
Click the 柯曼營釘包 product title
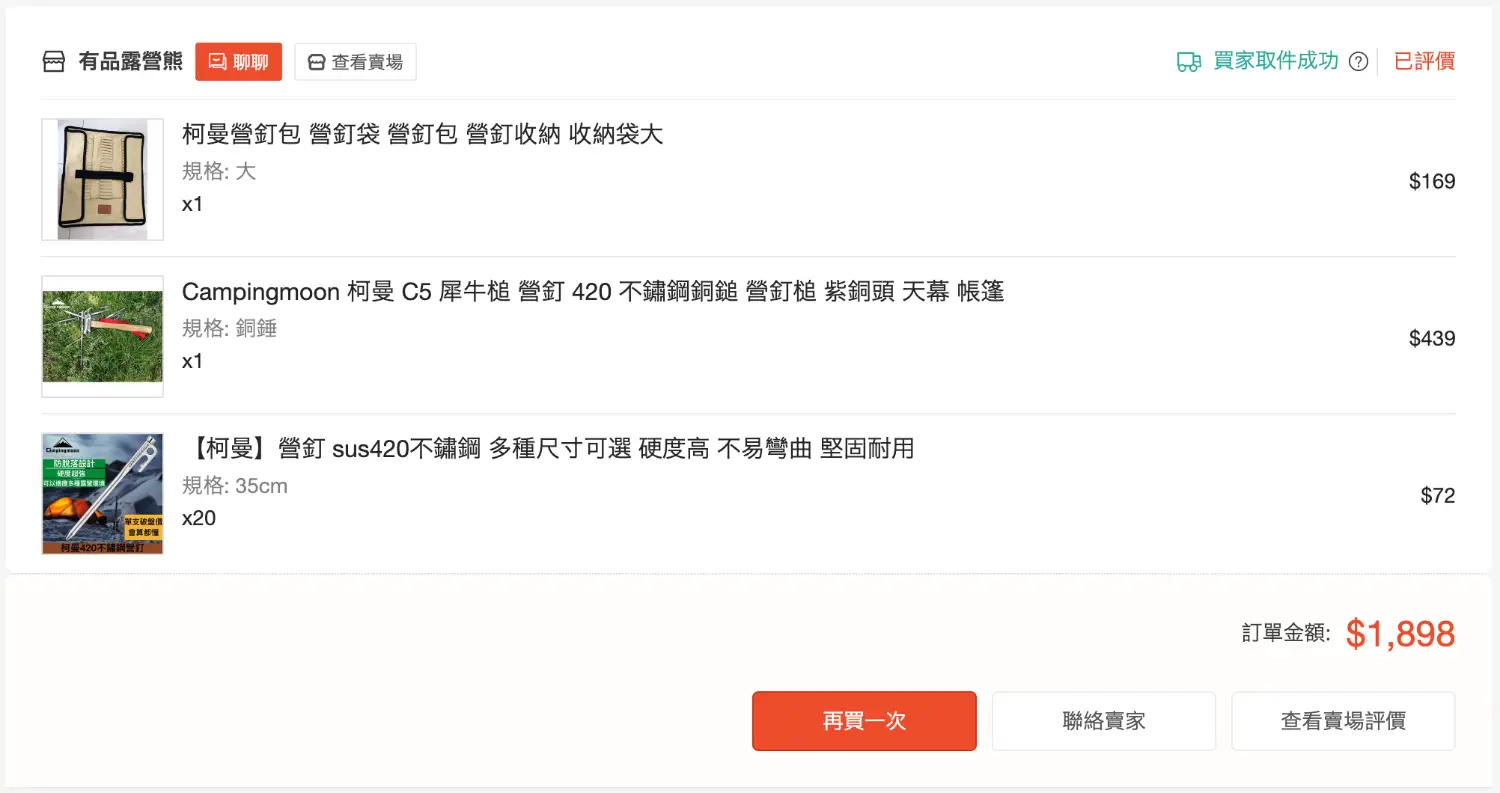tap(422, 134)
